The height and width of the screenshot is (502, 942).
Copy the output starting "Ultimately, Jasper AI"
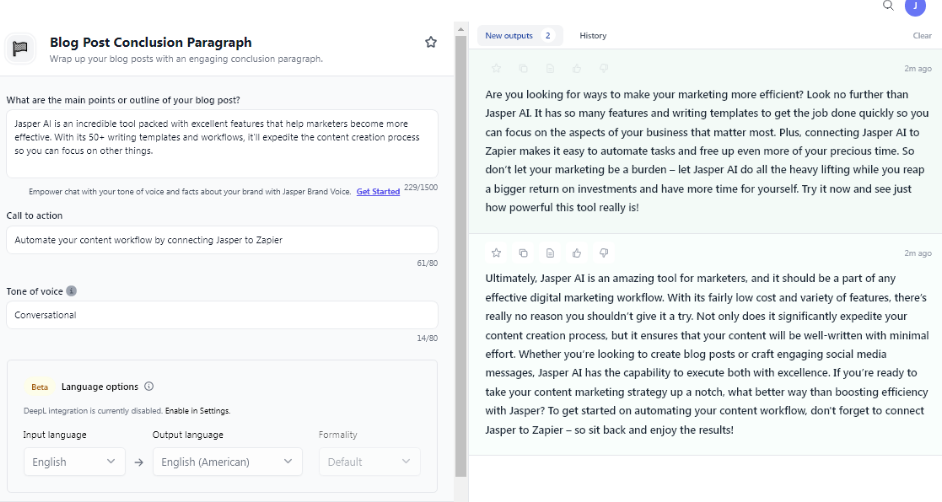point(523,253)
